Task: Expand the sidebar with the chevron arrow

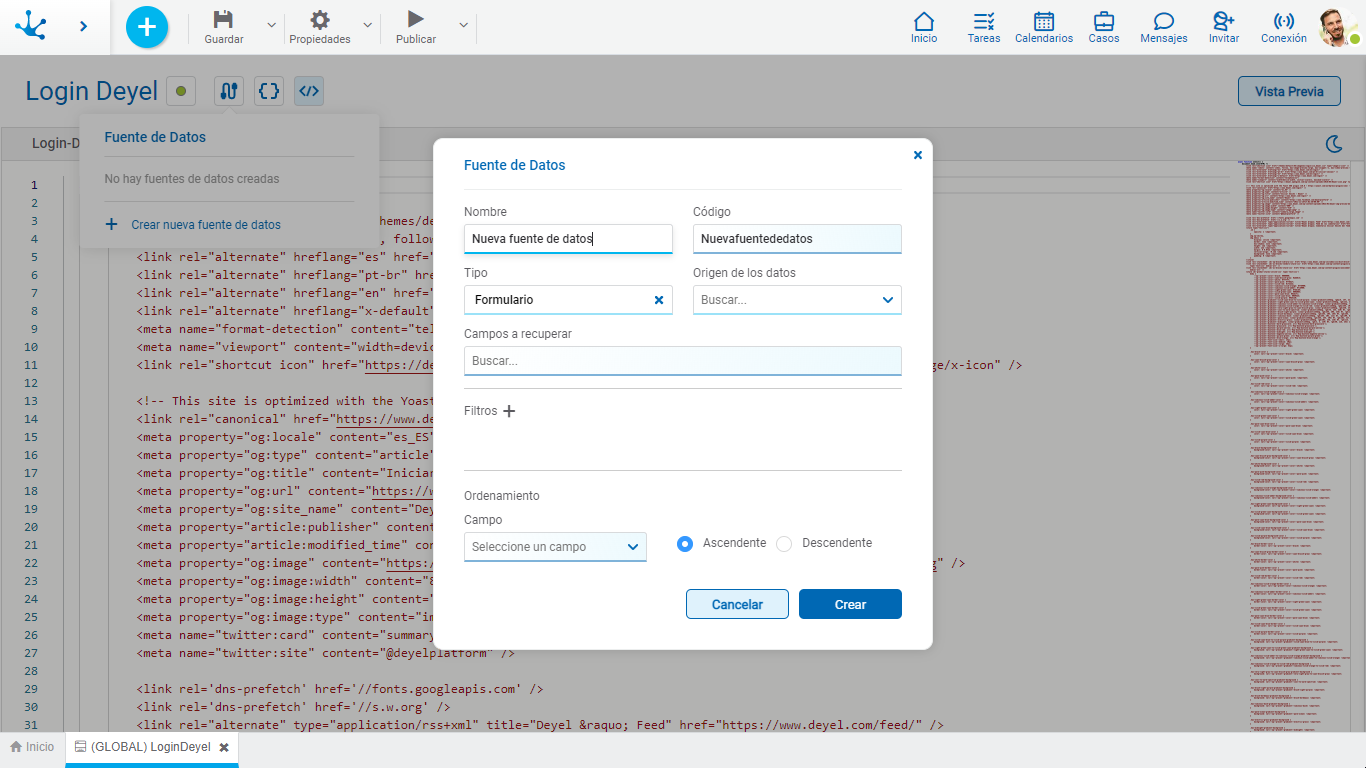Action: (x=84, y=27)
